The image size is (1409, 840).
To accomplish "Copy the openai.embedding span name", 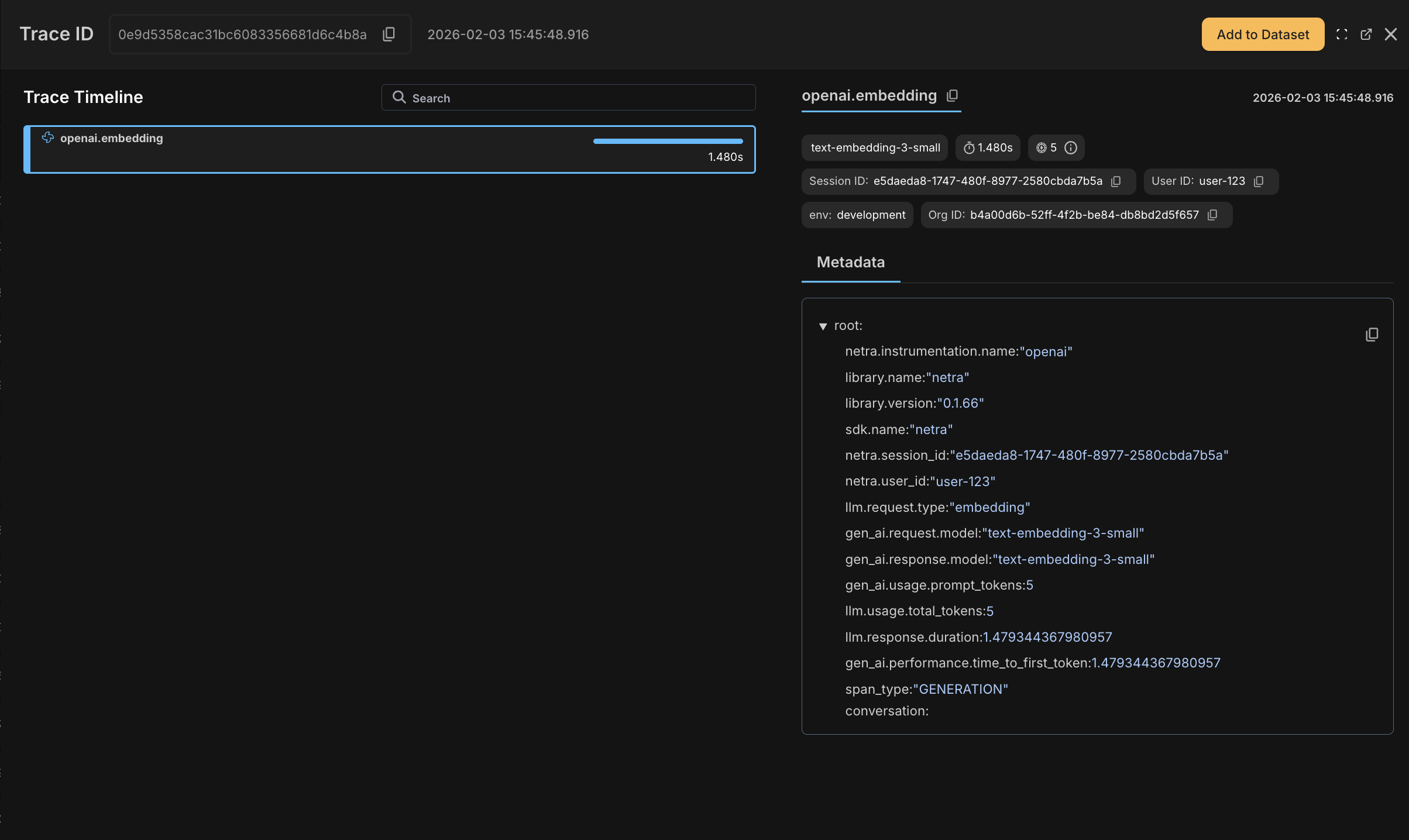I will pos(952,96).
